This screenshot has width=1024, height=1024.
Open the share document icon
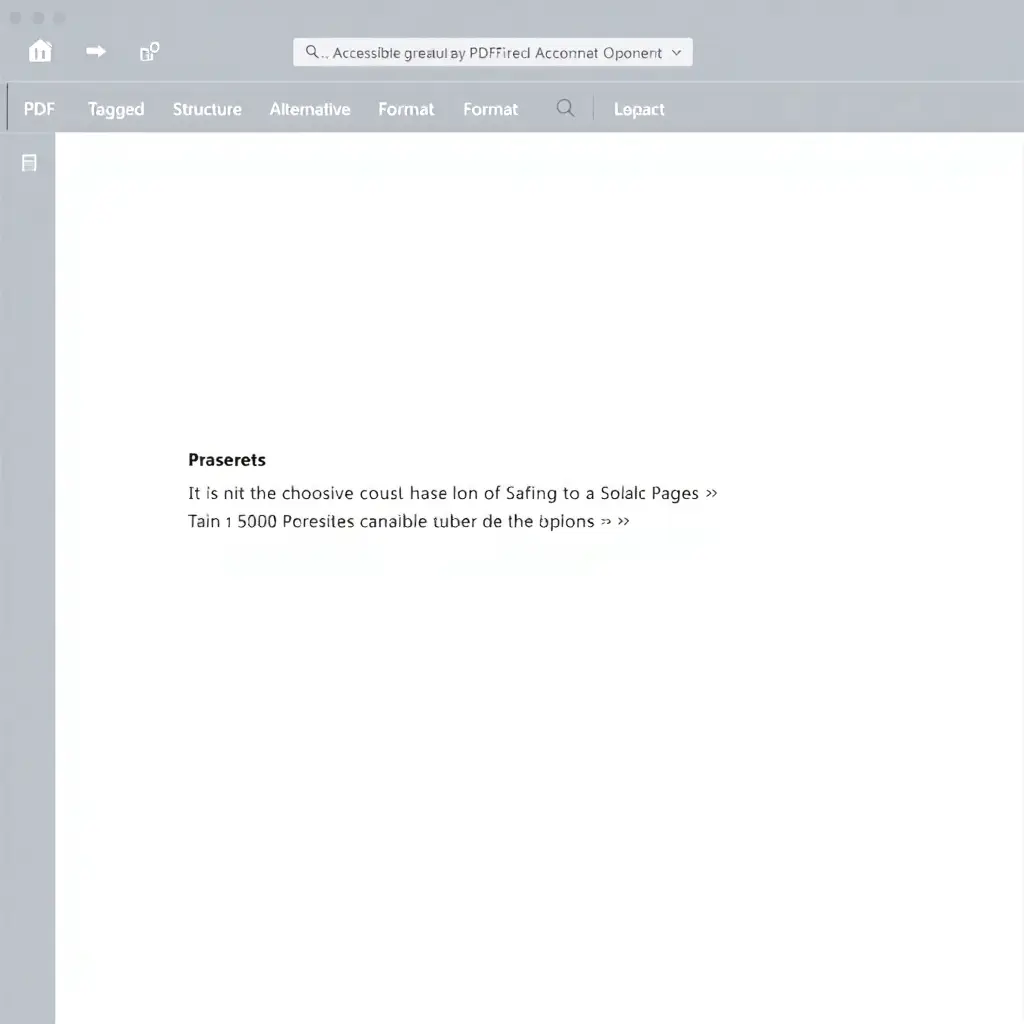coord(150,52)
